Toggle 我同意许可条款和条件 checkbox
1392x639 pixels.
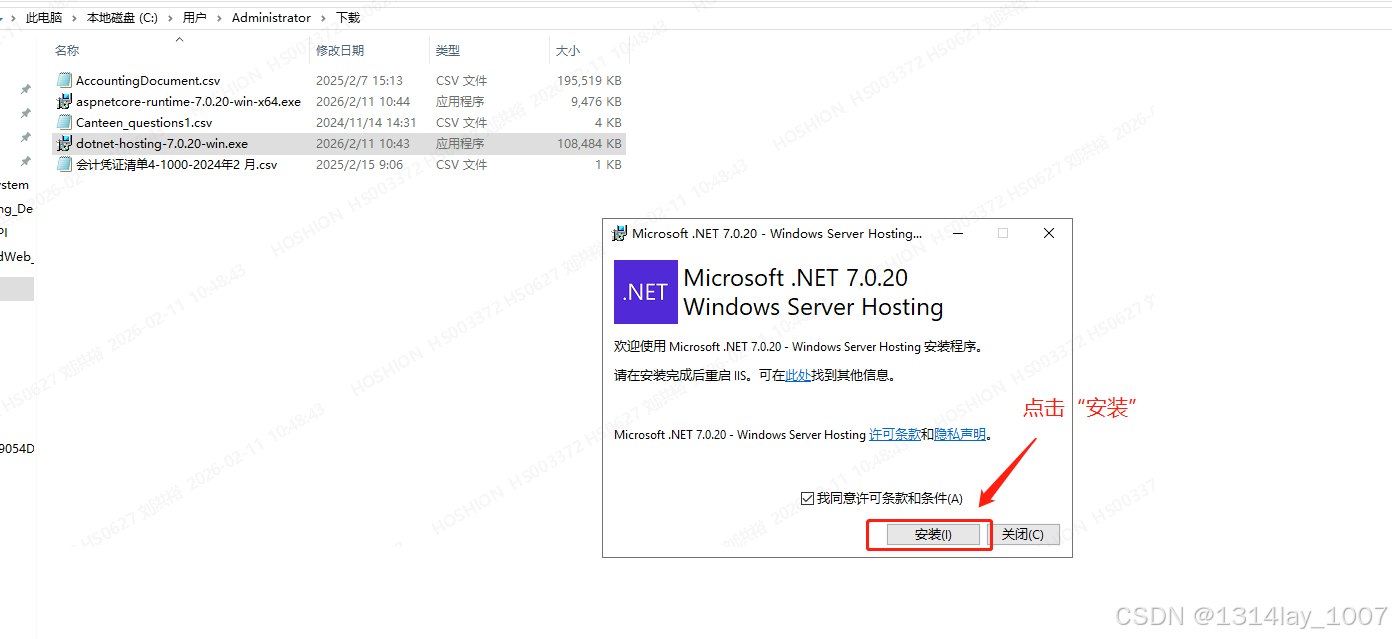click(x=807, y=498)
